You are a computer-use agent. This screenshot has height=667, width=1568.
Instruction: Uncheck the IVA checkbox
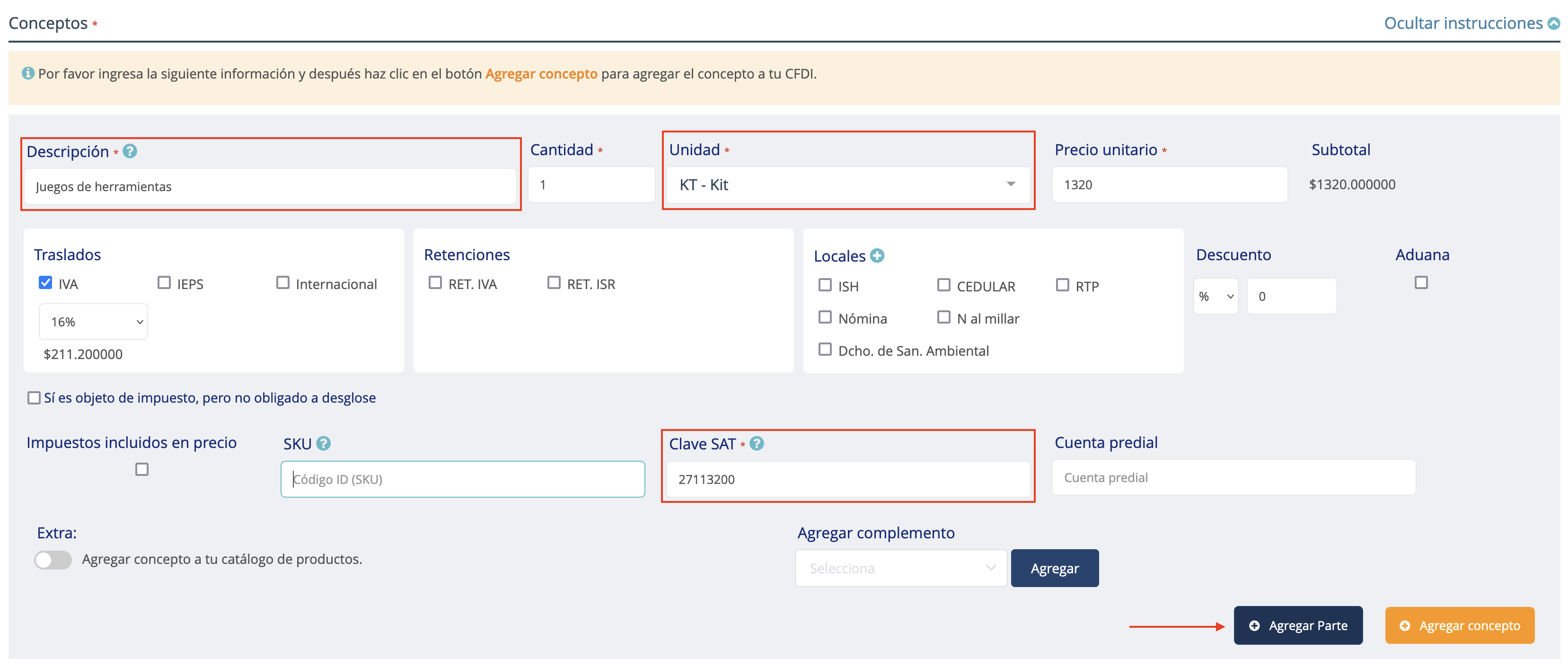(45, 282)
